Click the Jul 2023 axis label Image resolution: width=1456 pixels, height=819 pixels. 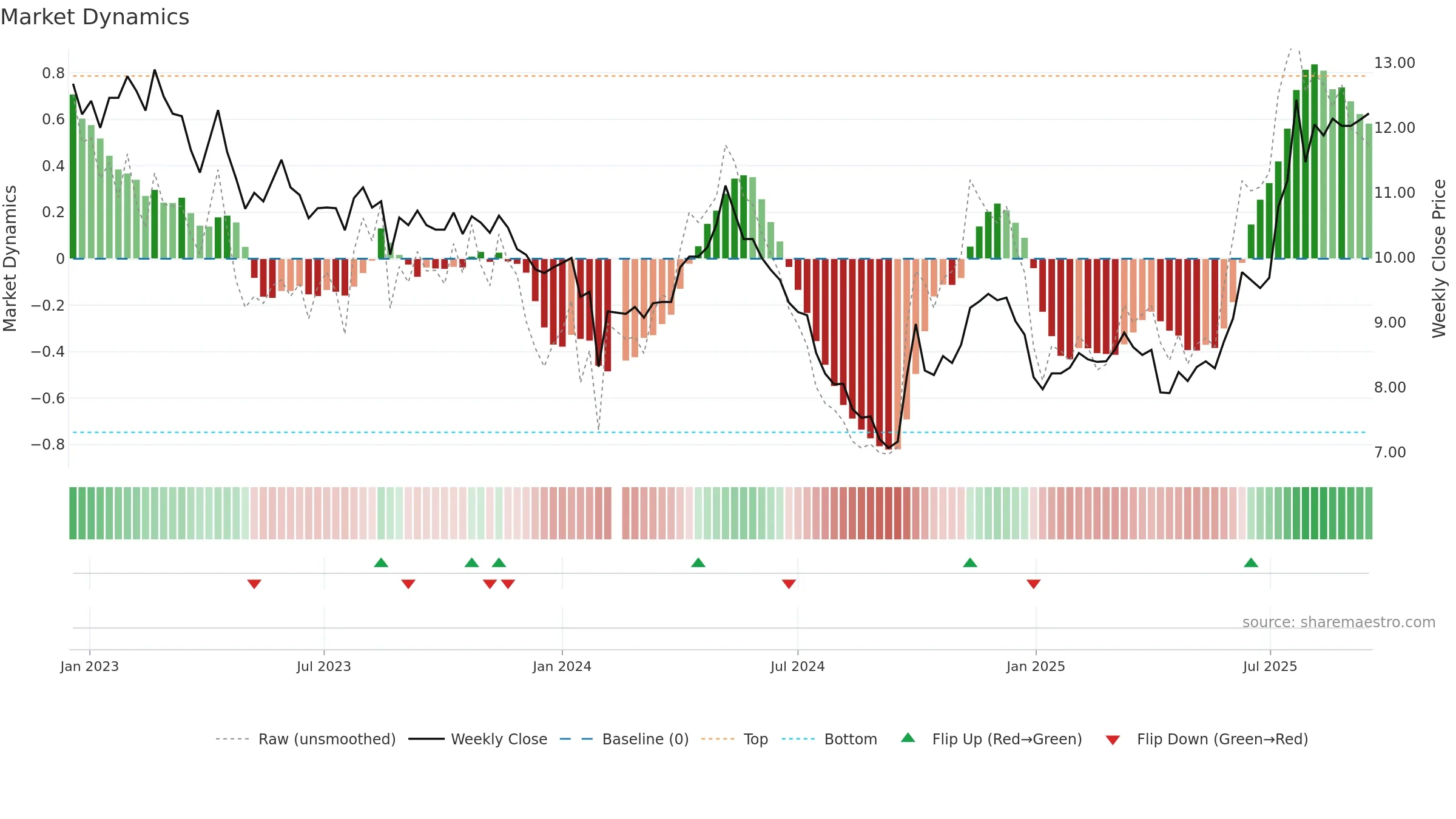(324, 666)
